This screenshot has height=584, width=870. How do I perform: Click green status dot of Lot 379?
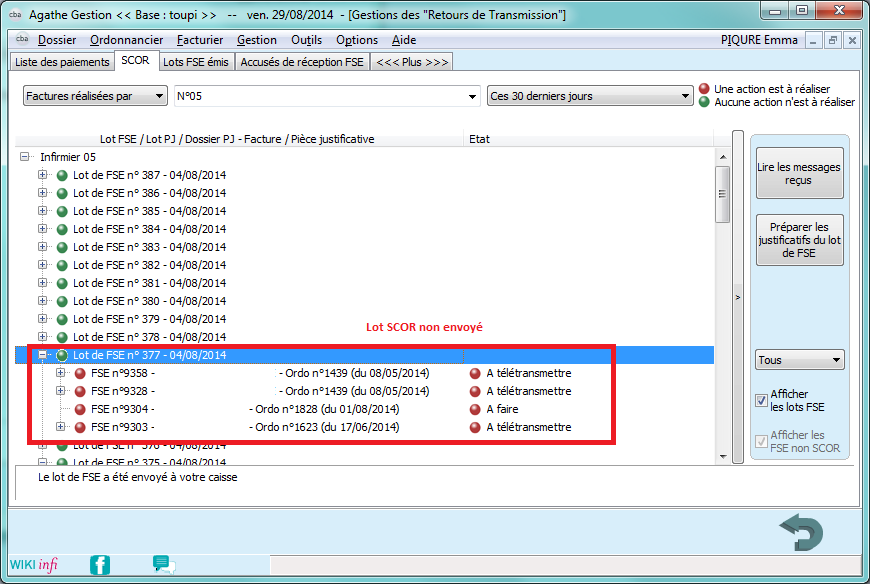pyautogui.click(x=62, y=319)
